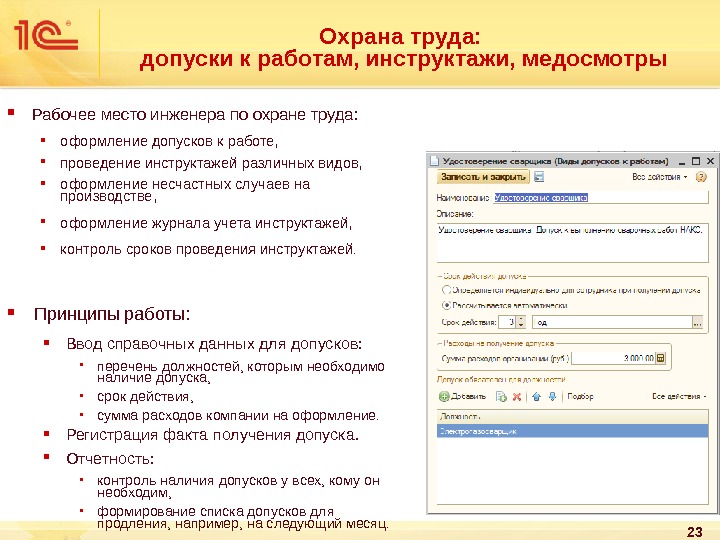720x540 pixels.
Task: Delete row with the red X icon
Action: pos(517,396)
